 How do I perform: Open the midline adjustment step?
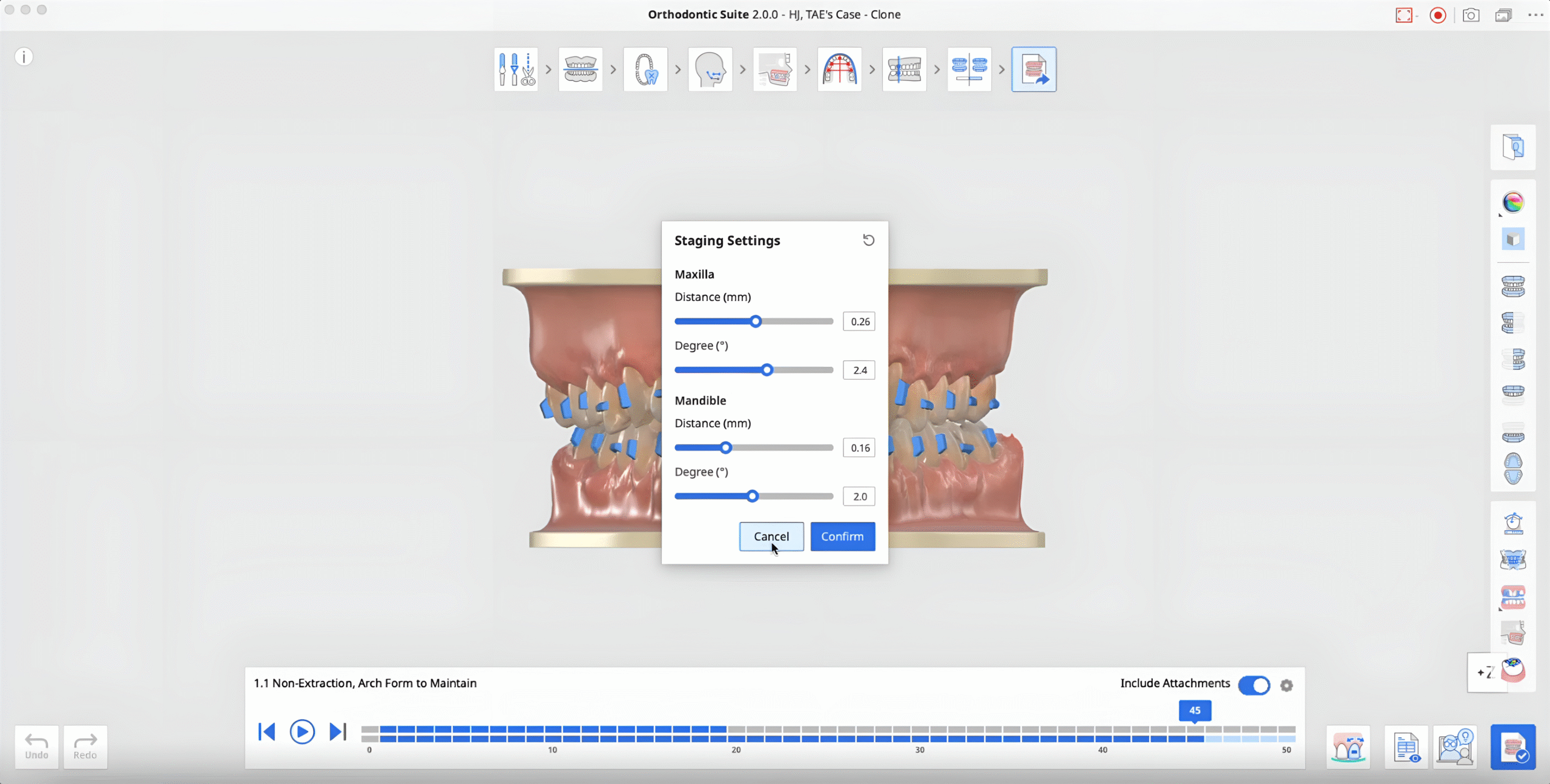click(x=905, y=70)
